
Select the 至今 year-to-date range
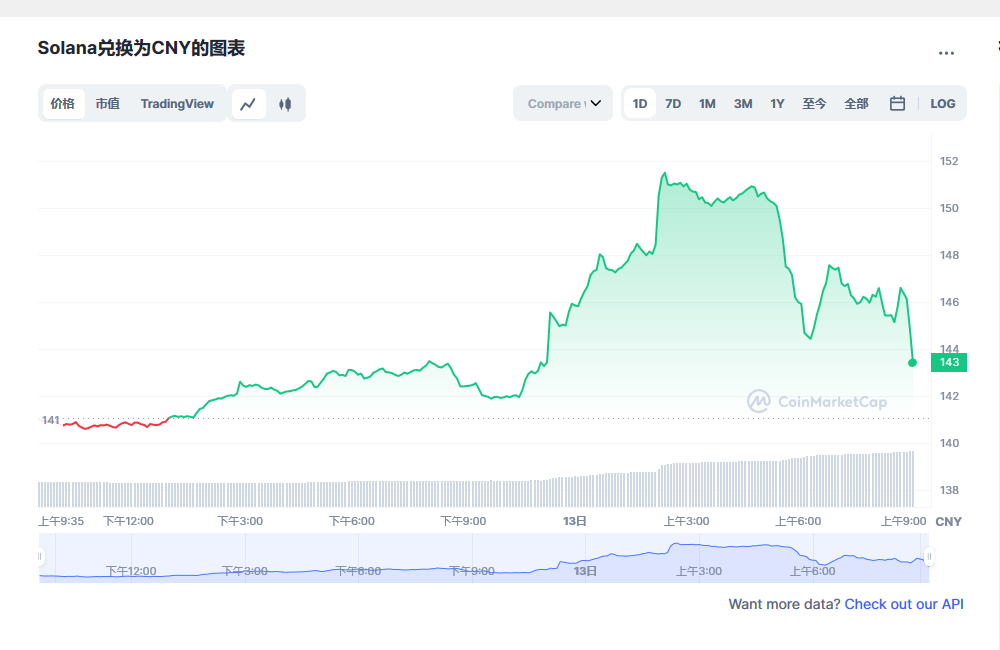pos(814,103)
